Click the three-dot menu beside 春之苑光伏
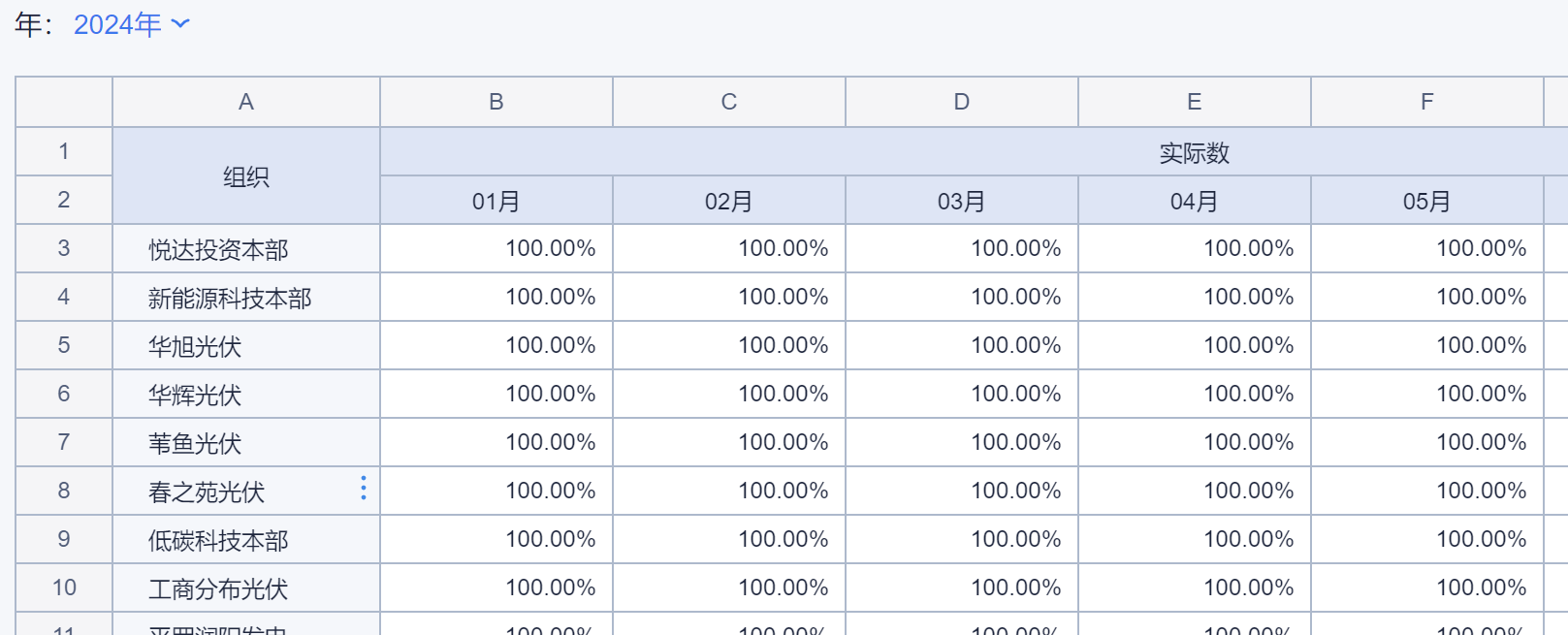The image size is (1568, 635). [x=364, y=488]
